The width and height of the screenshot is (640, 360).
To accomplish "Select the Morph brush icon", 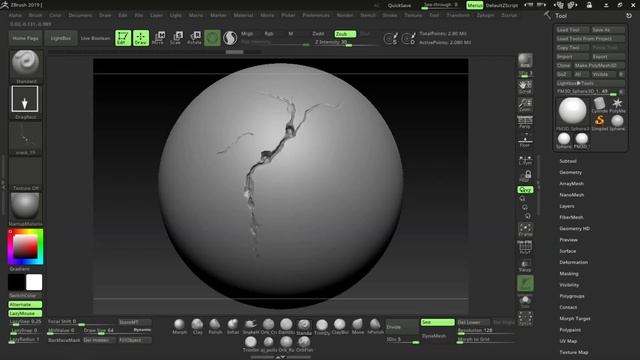I will (179, 327).
